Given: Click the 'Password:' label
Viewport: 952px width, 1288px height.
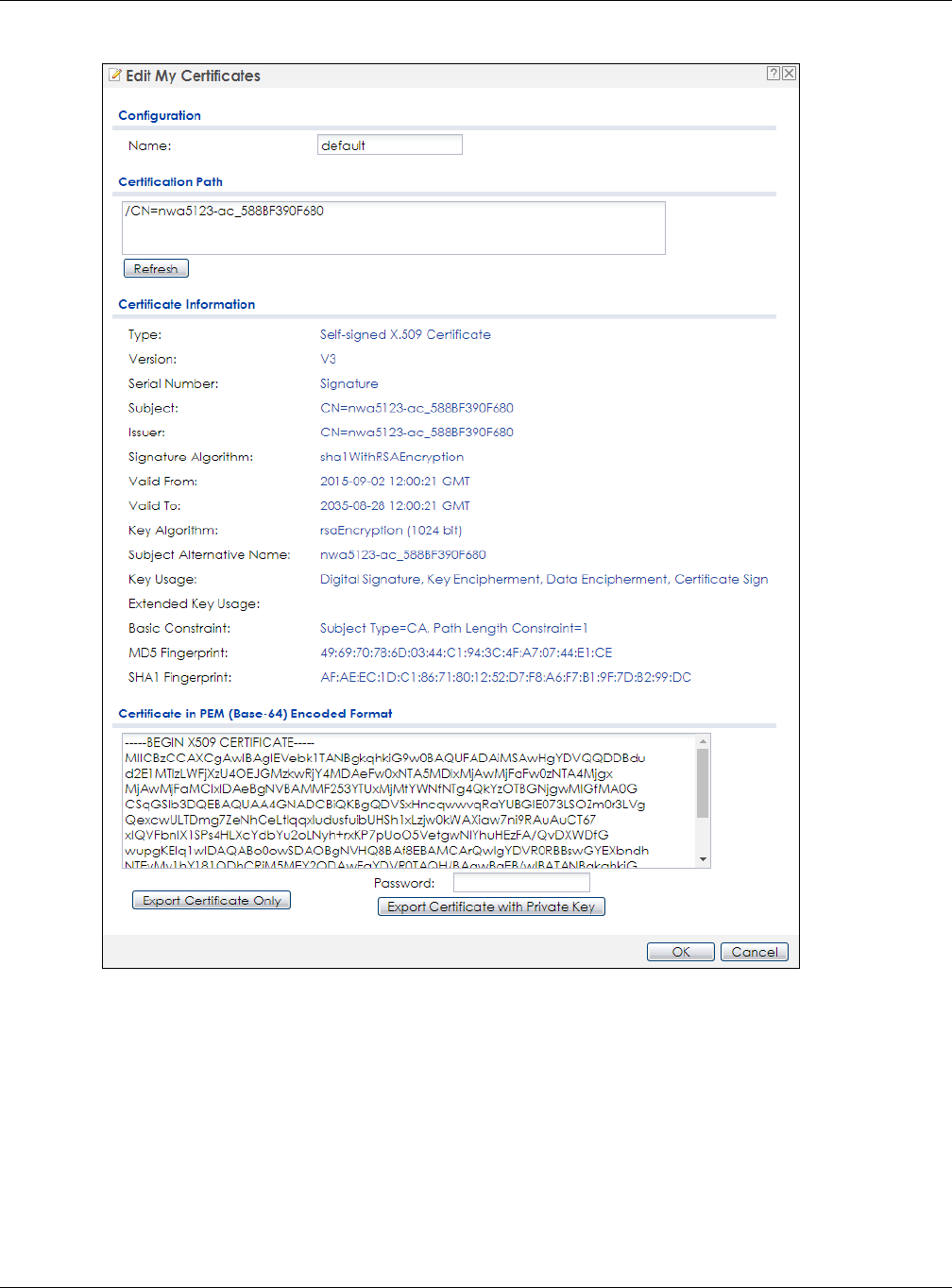Looking at the screenshot, I should pyautogui.click(x=404, y=883).
